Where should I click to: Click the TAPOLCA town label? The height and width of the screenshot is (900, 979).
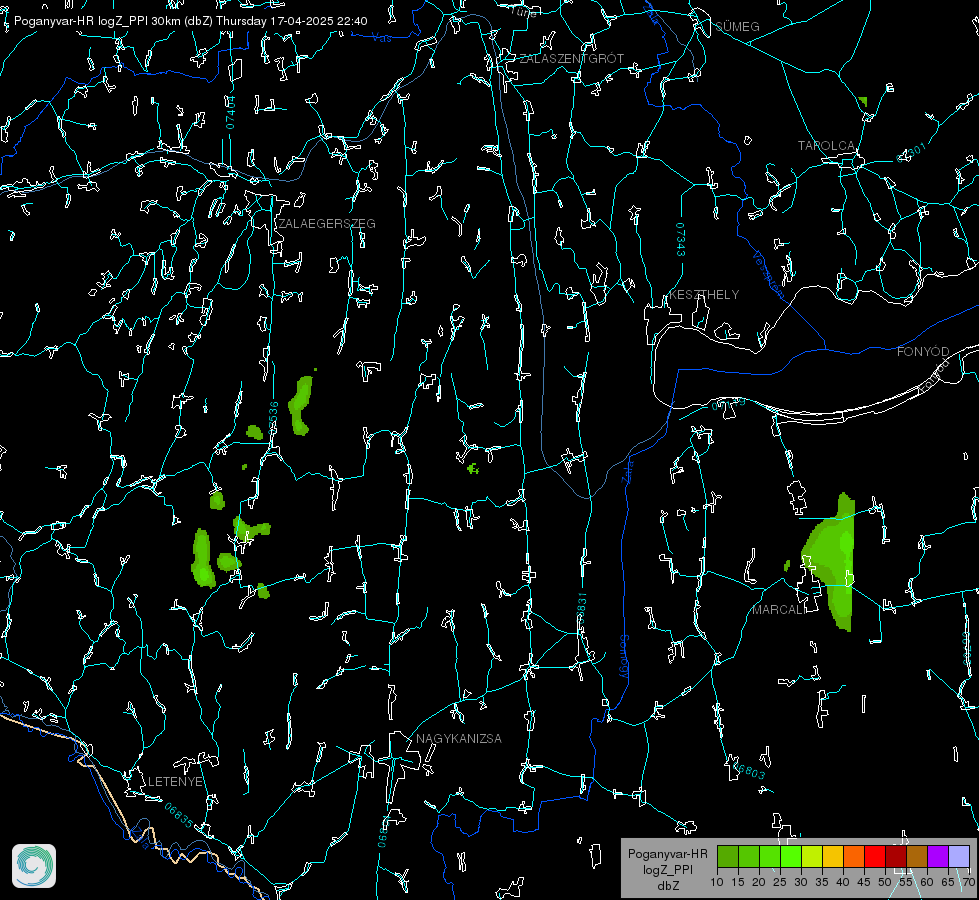click(x=826, y=146)
